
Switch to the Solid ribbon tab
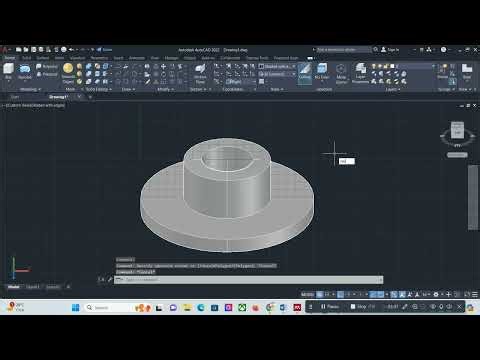(26, 58)
